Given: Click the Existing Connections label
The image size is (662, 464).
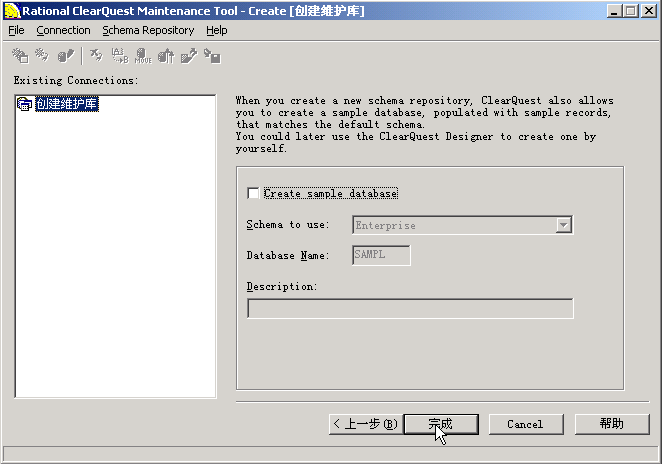Looking at the screenshot, I should [76, 80].
